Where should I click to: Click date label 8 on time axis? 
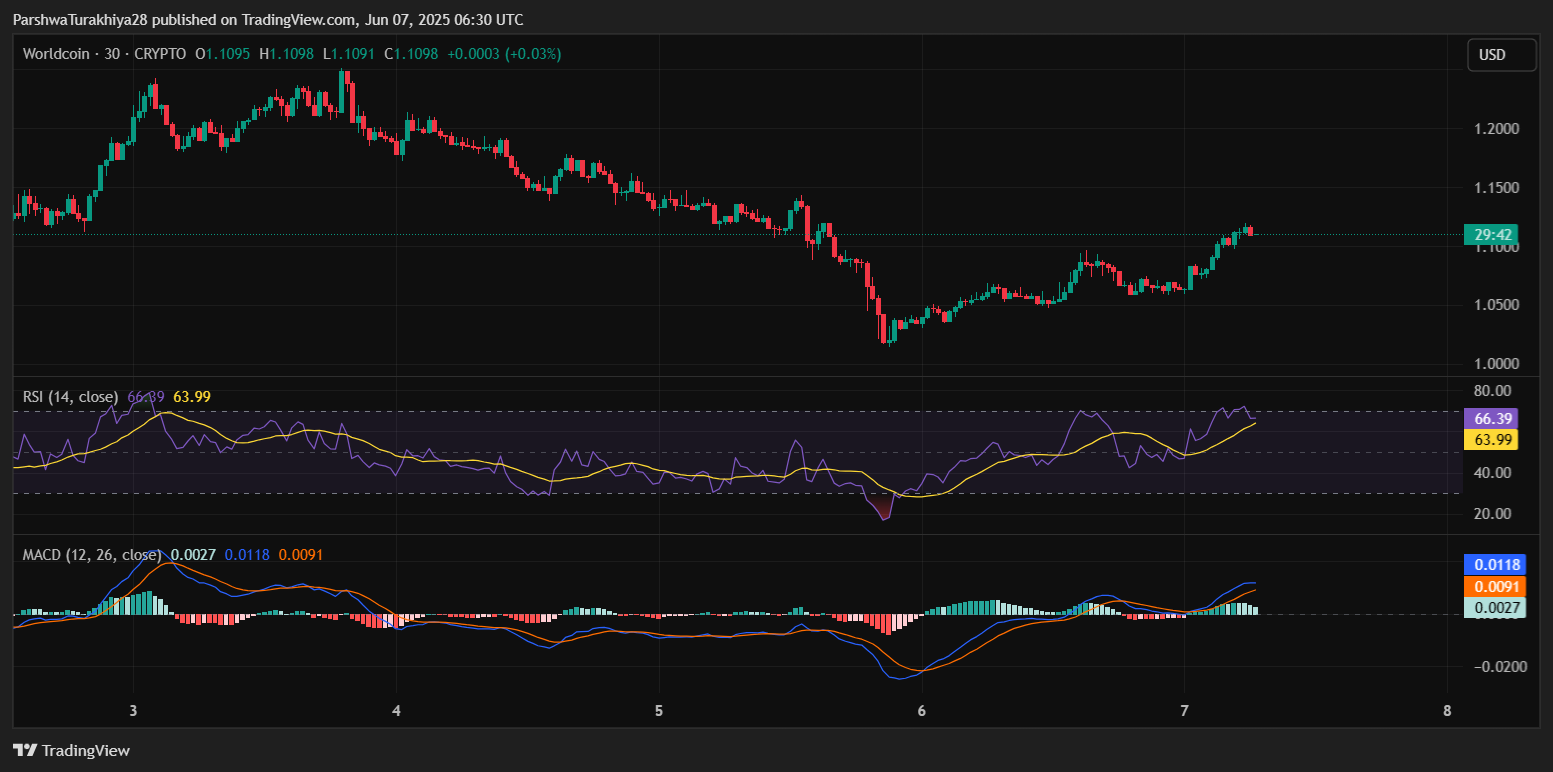tap(1447, 711)
